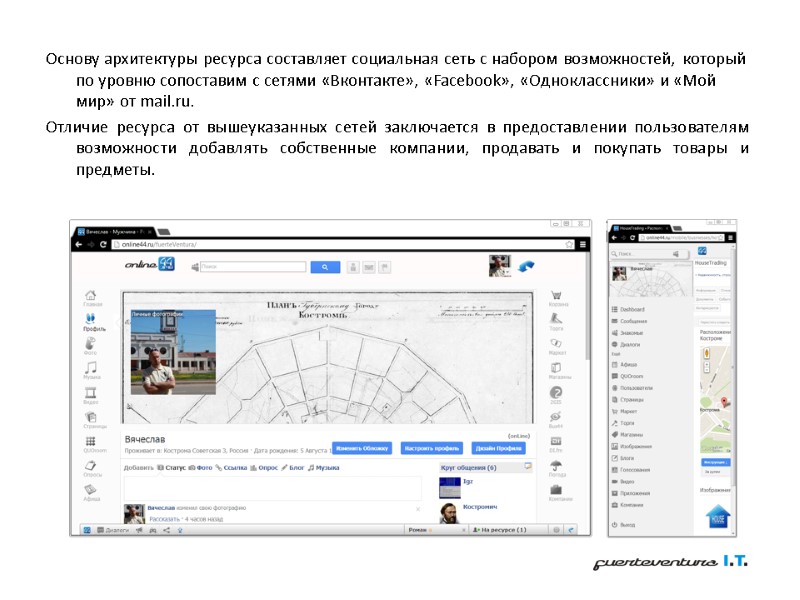Open Фото icon in left sidebar
Image resolution: width=800 pixels, height=600 pixels.
pyautogui.click(x=90, y=342)
